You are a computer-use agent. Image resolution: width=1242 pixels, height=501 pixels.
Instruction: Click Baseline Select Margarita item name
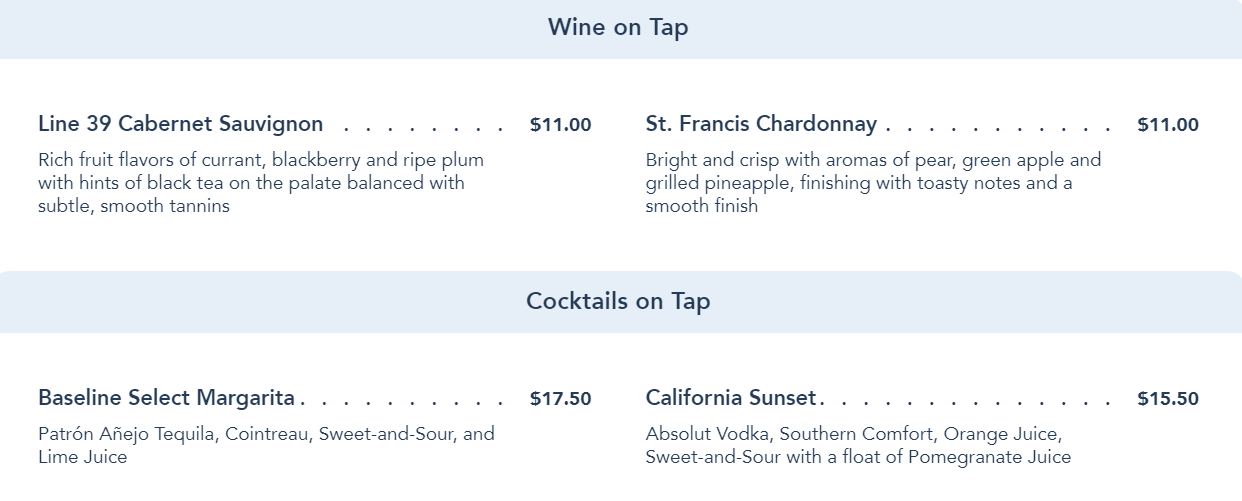167,398
